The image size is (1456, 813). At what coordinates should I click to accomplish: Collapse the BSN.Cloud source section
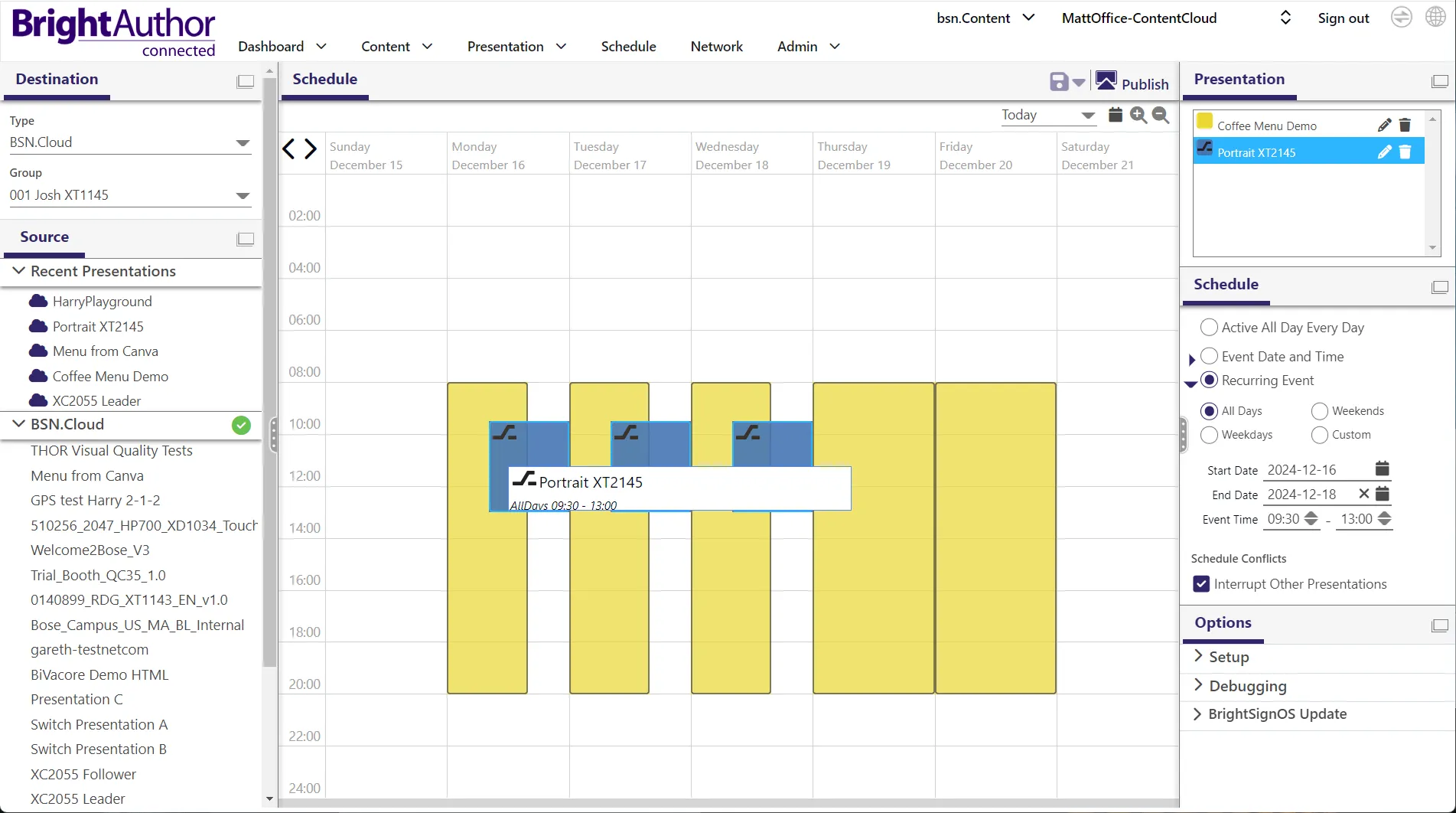[x=18, y=424]
